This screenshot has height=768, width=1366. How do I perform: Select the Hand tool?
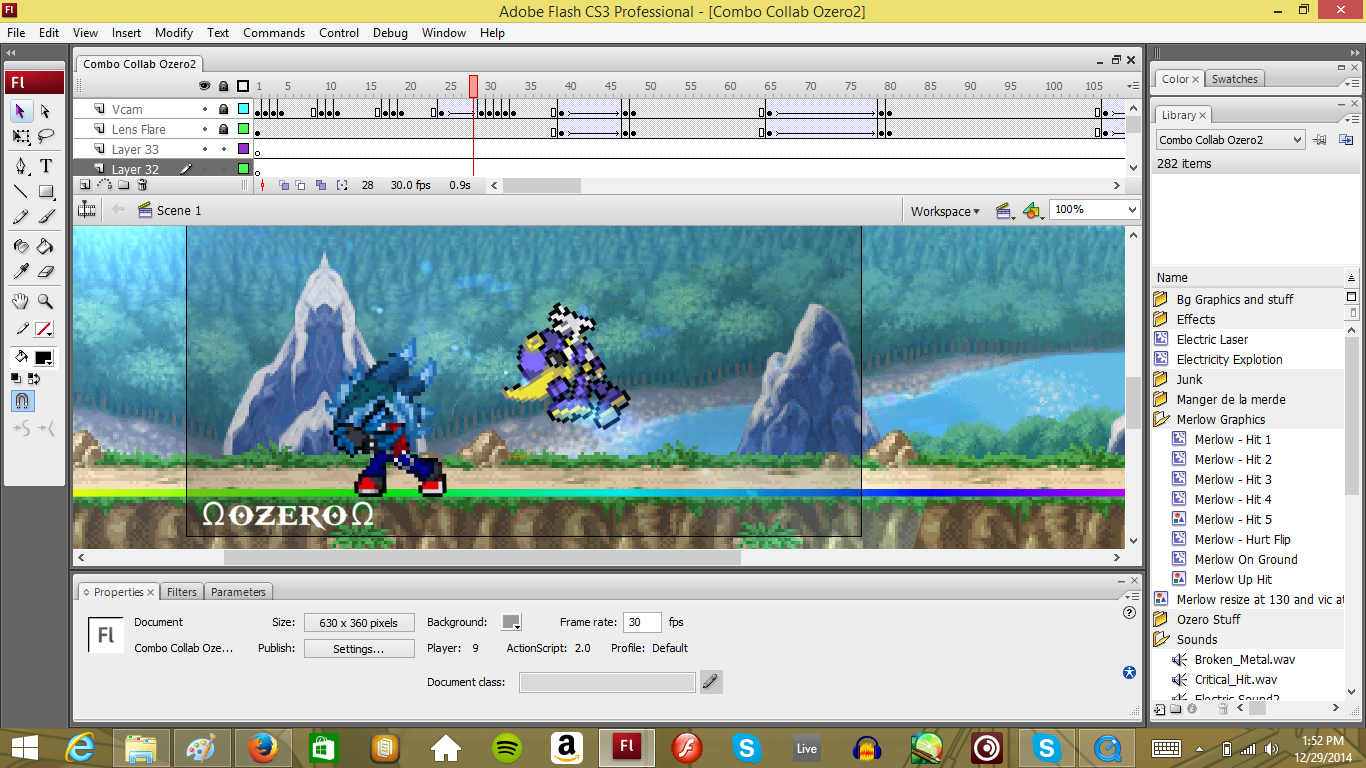click(20, 301)
